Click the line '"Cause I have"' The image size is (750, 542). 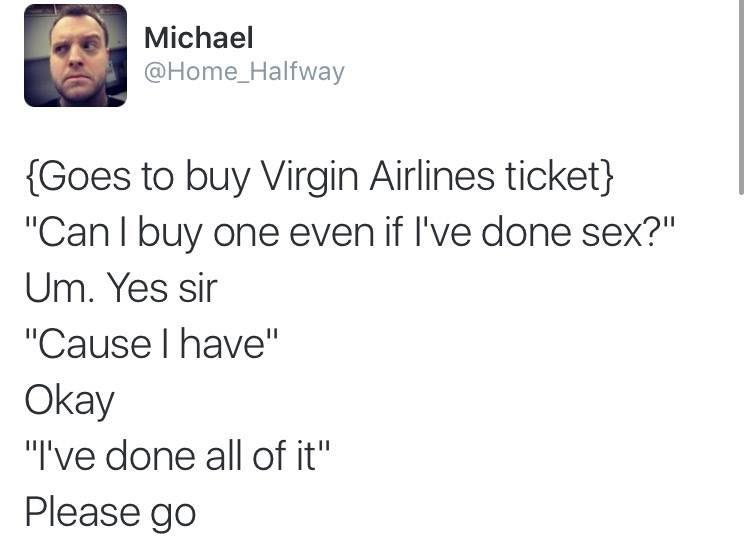click(151, 344)
